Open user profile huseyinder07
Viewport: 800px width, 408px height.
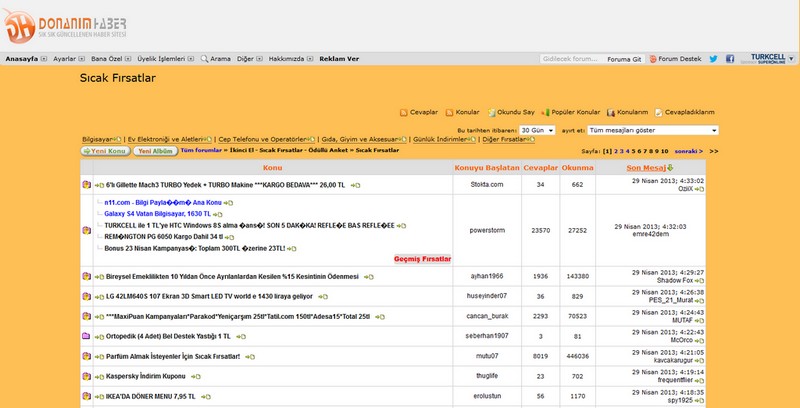(x=487, y=296)
